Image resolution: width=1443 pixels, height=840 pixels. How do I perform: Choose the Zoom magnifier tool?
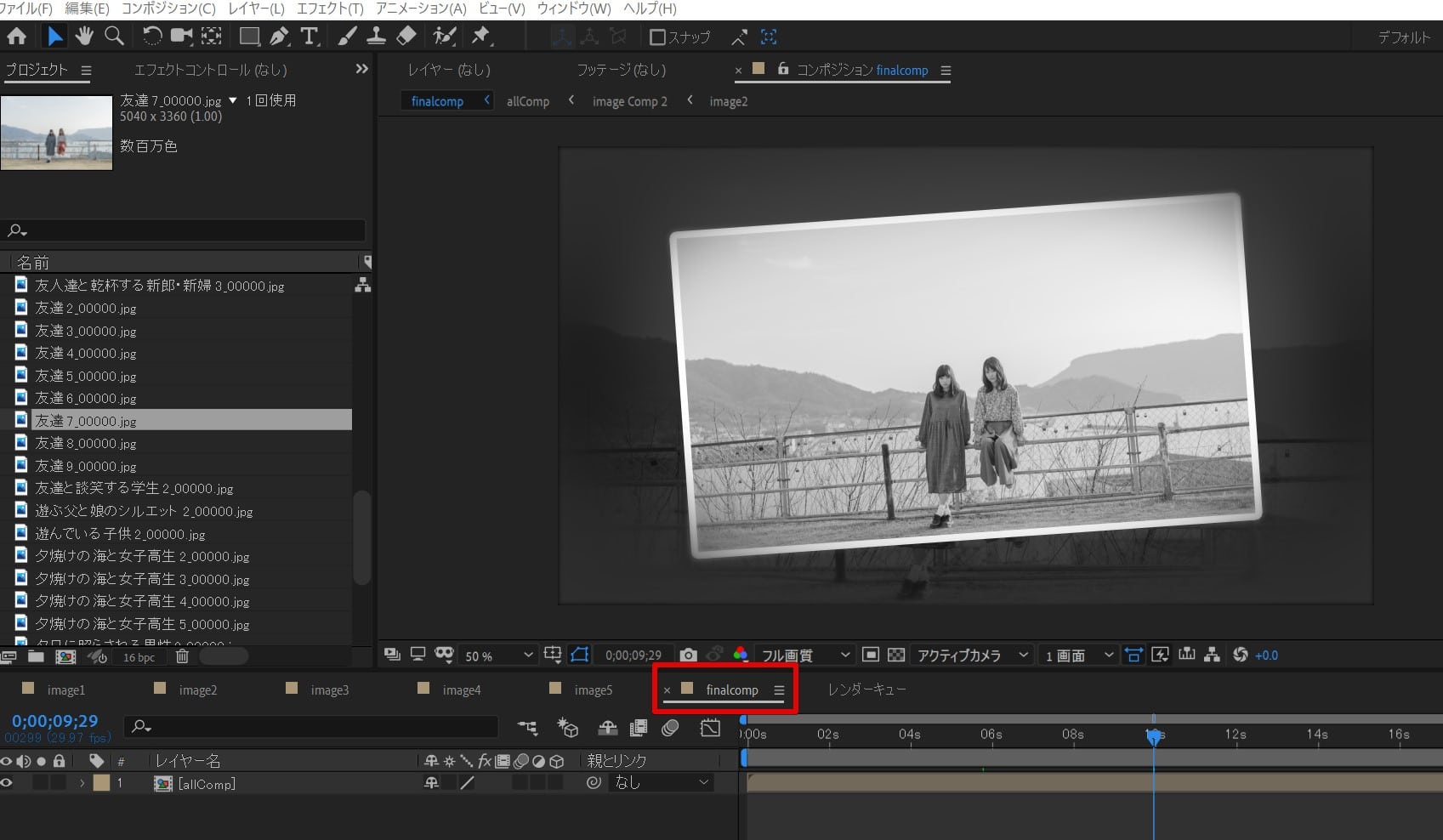(x=114, y=37)
